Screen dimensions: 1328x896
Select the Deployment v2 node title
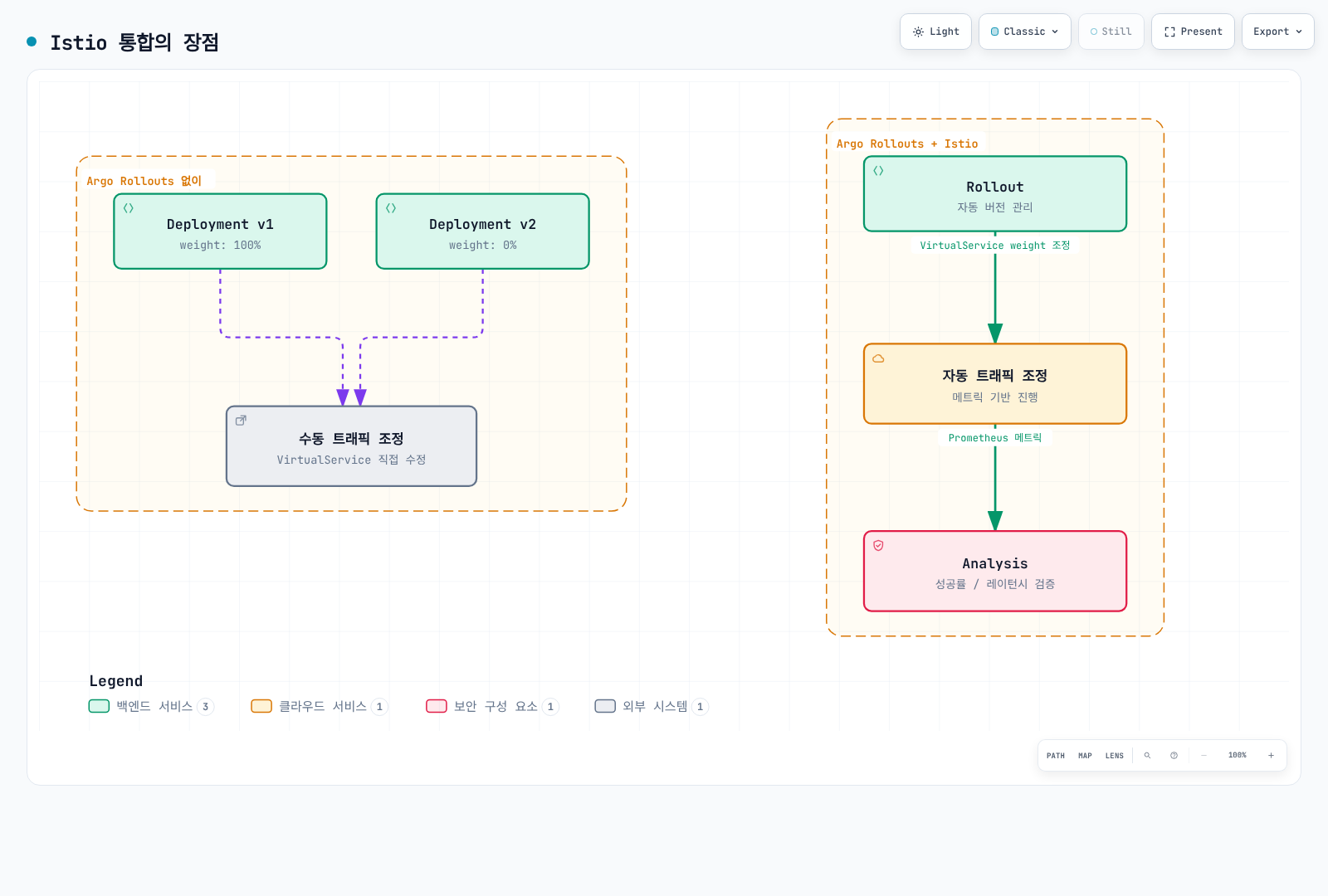point(482,224)
